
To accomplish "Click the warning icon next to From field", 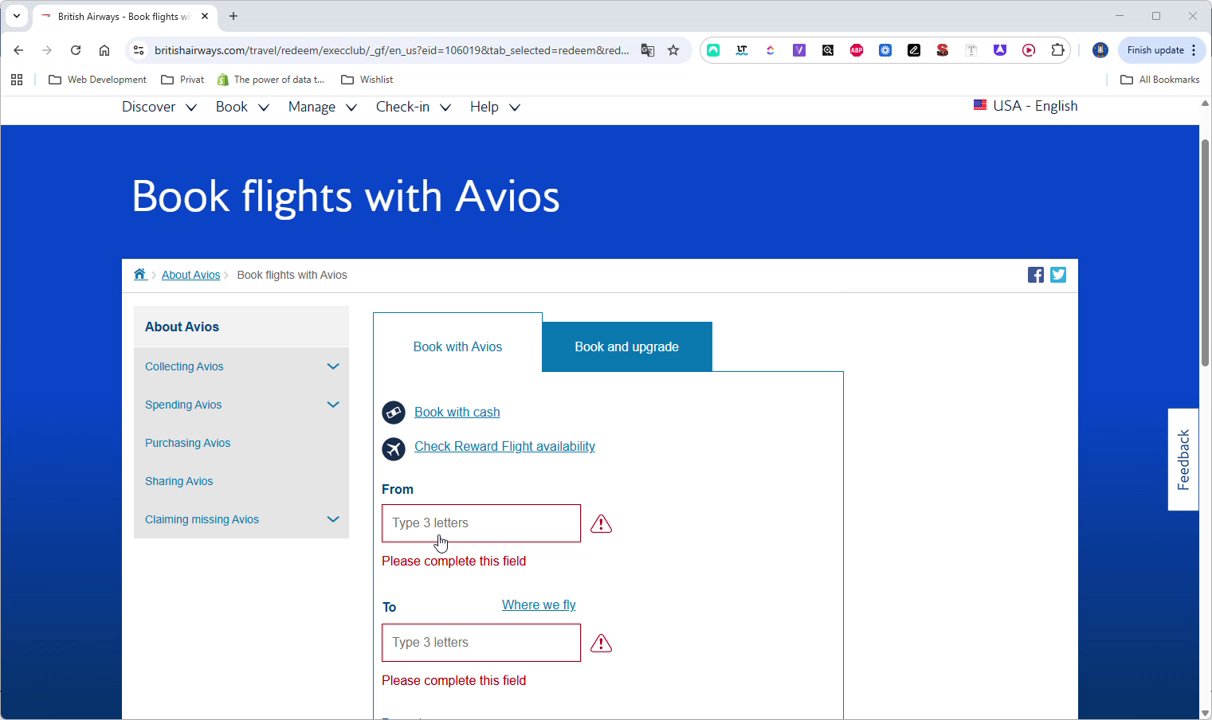I will pyautogui.click(x=601, y=524).
